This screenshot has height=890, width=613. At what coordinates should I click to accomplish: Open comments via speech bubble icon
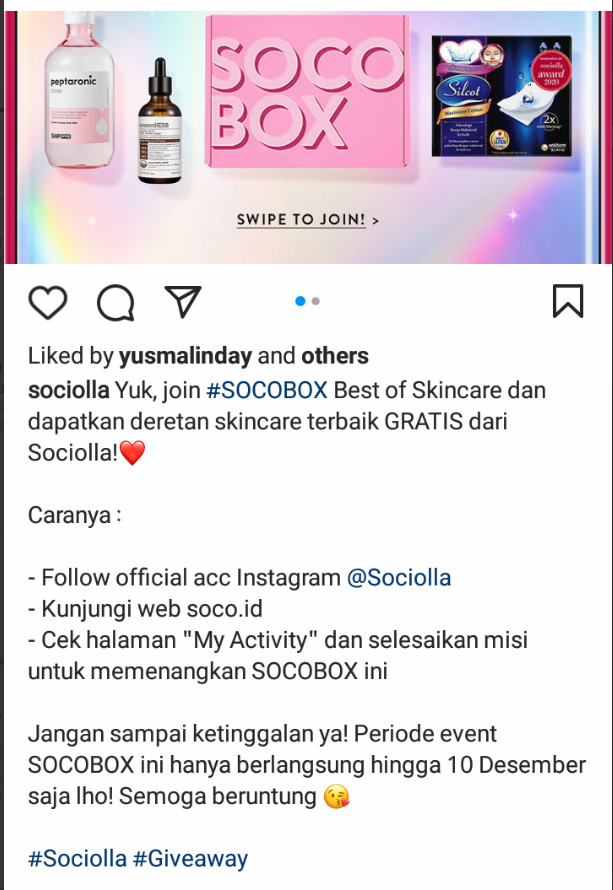(116, 303)
